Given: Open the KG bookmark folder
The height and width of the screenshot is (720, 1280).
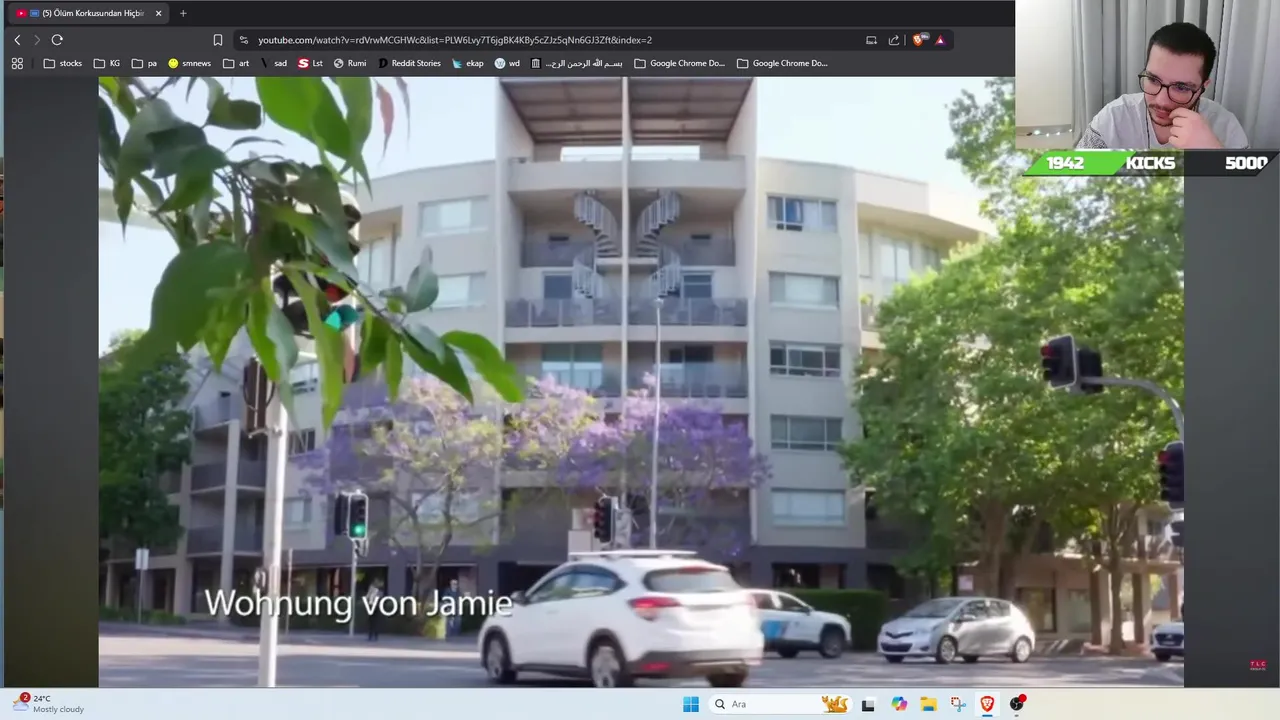Looking at the screenshot, I should pos(107,63).
